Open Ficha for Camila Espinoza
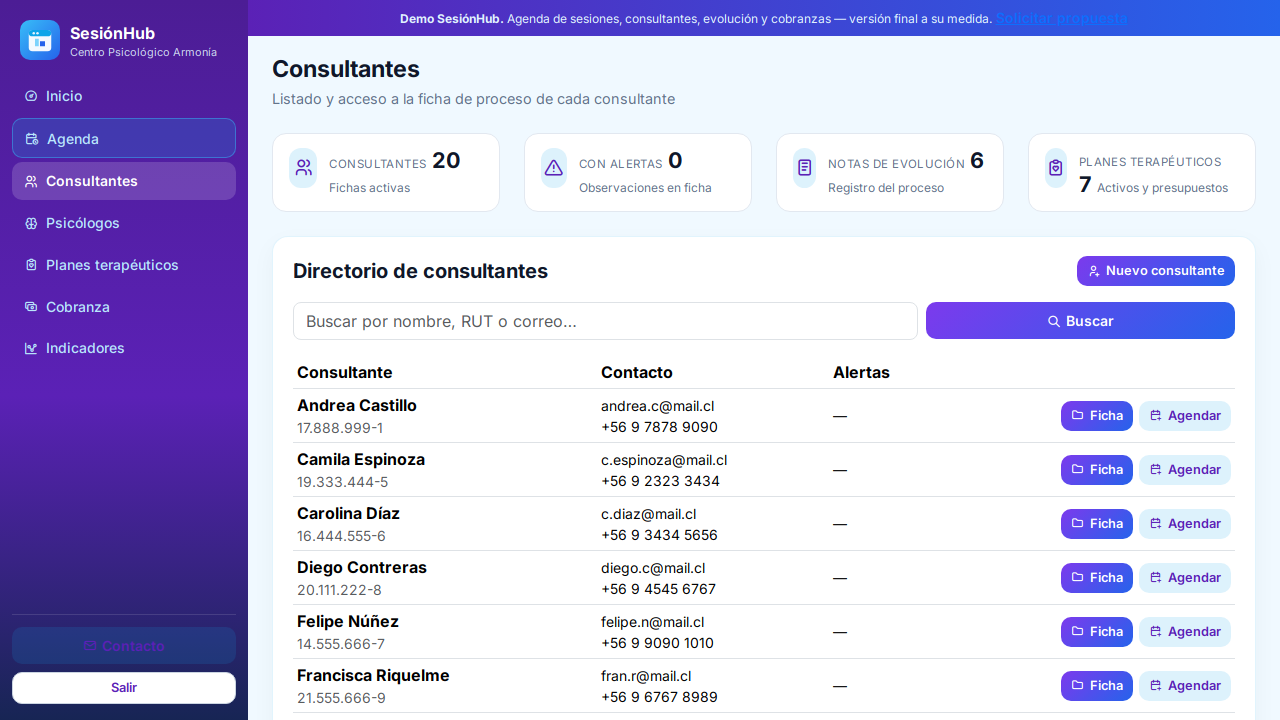1280x720 pixels. point(1097,470)
